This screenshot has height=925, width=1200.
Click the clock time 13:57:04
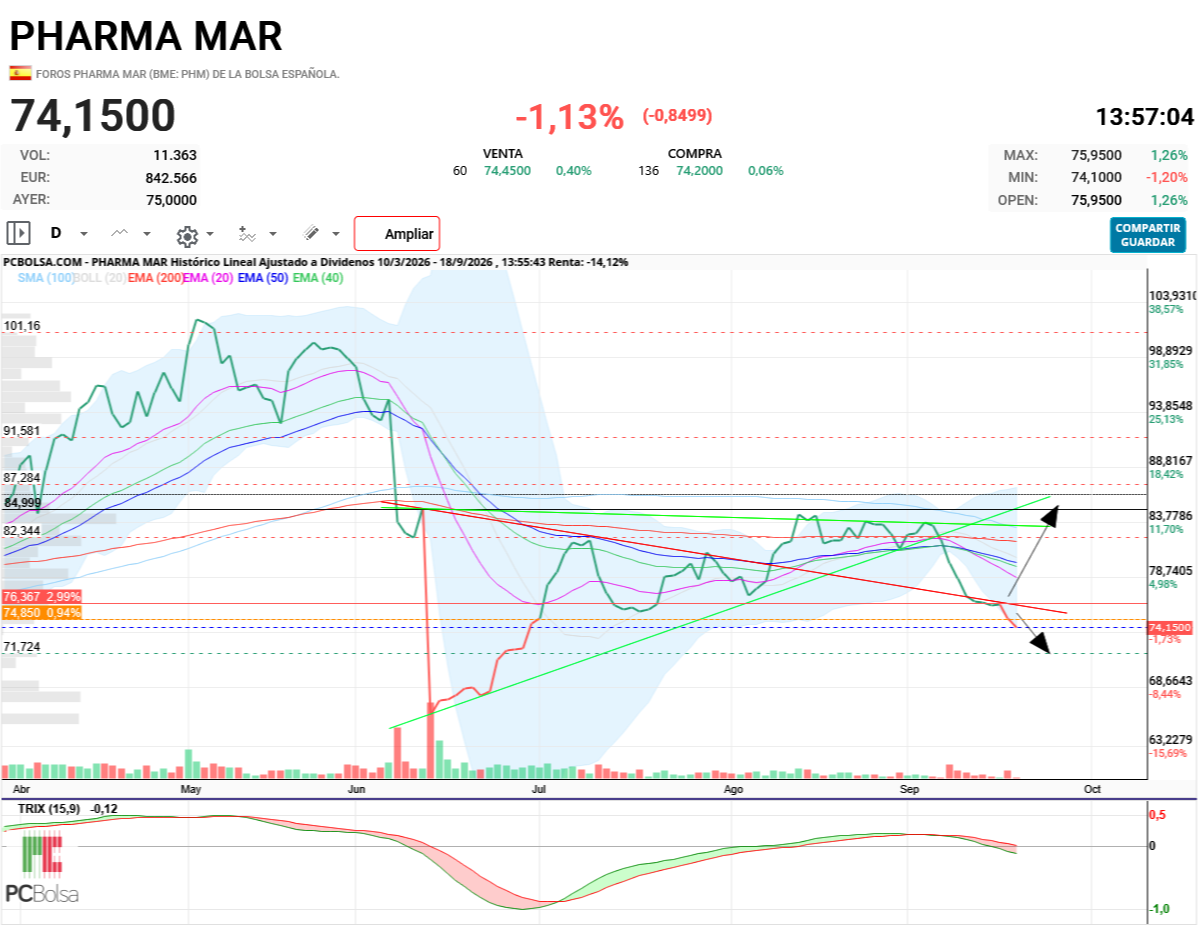1145,117
